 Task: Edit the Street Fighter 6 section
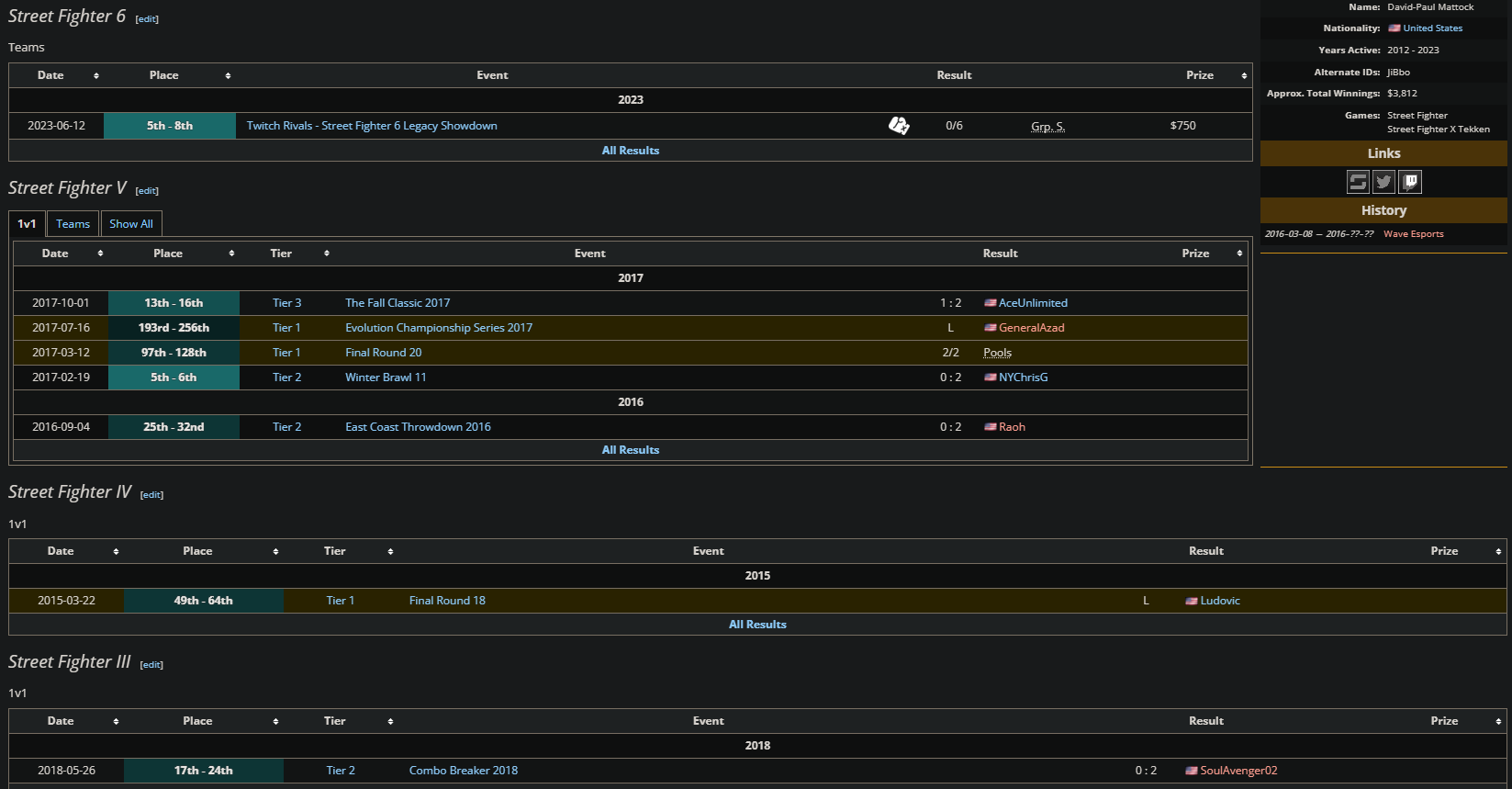[x=147, y=19]
